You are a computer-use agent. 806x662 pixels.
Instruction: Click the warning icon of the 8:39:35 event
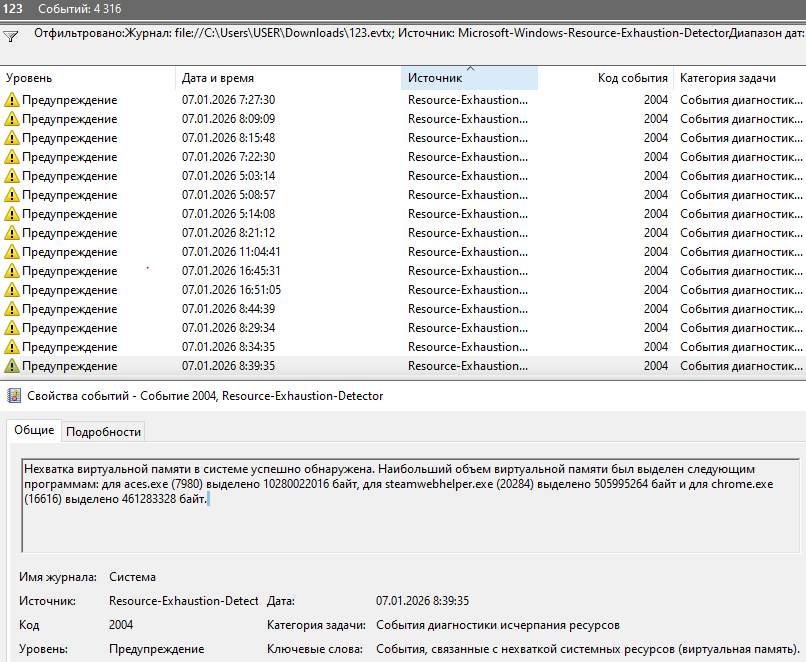(11, 366)
